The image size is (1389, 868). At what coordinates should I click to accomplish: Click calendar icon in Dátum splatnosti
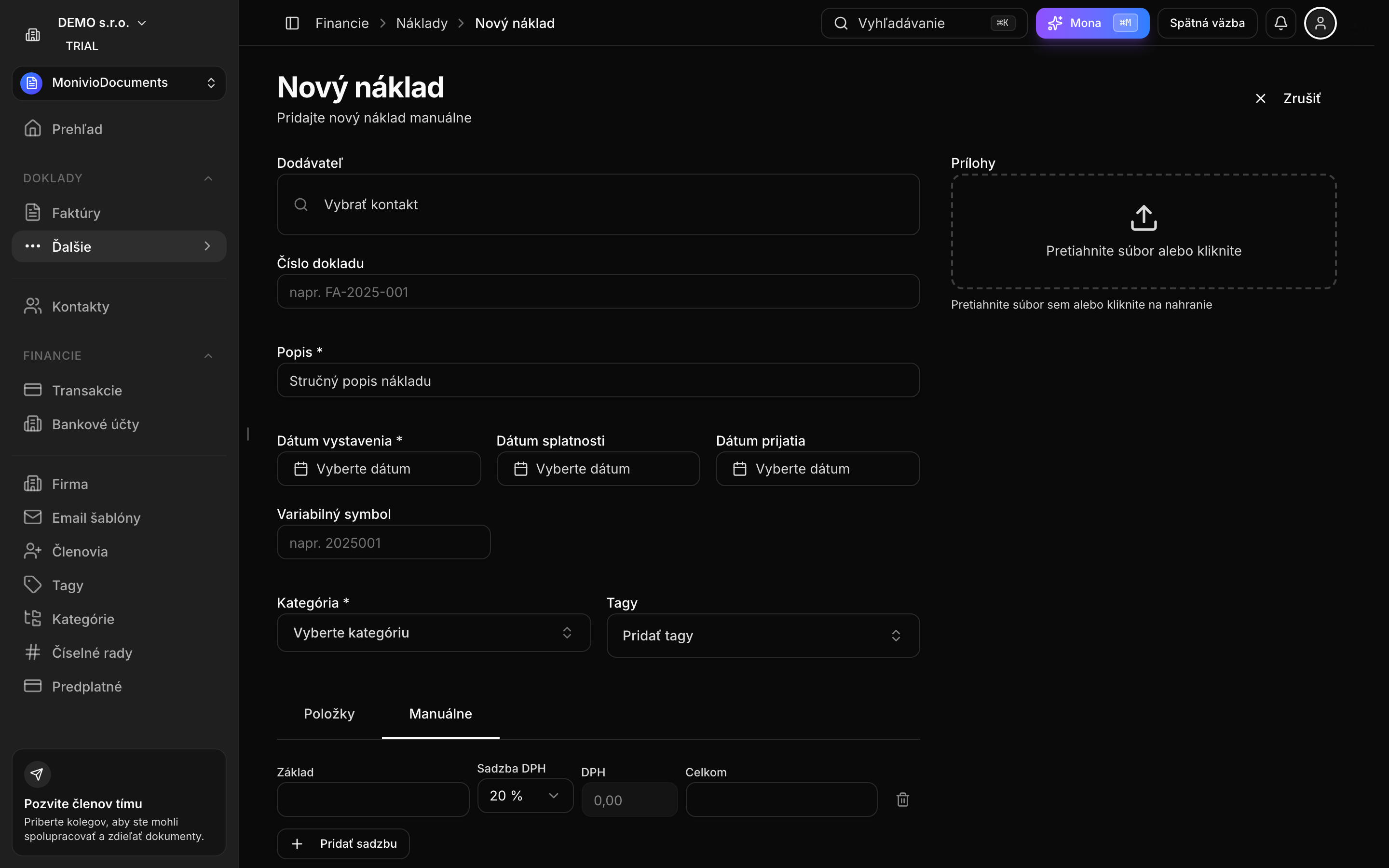tap(520, 469)
